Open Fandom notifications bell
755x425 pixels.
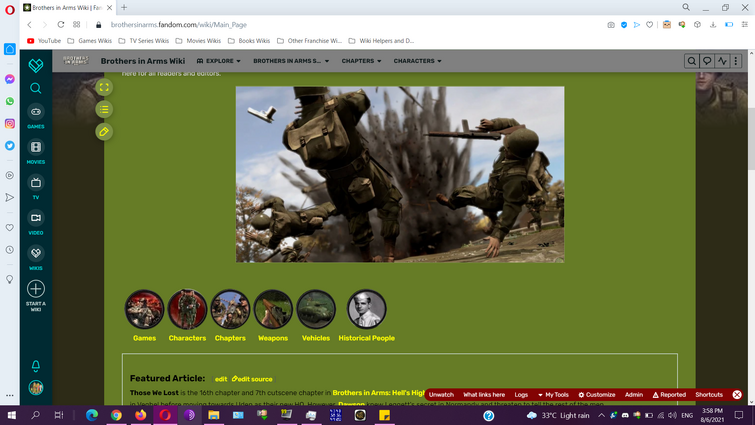pyautogui.click(x=36, y=366)
